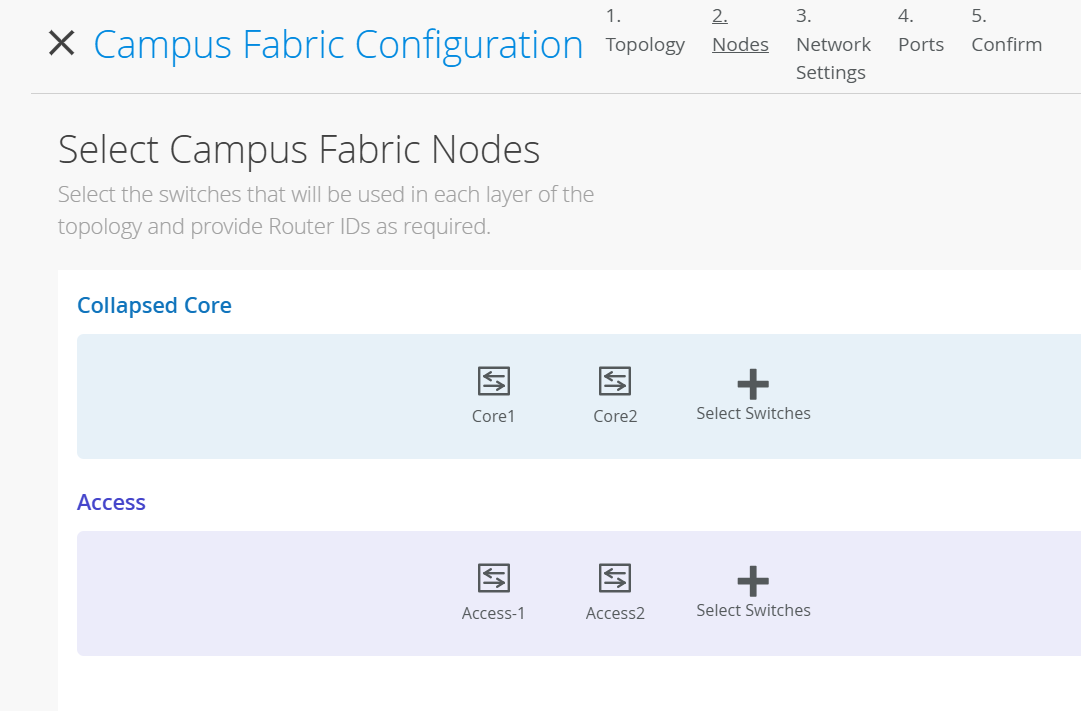Click the Access2 name label
Viewport: 1081px width, 711px height.
[x=615, y=613]
